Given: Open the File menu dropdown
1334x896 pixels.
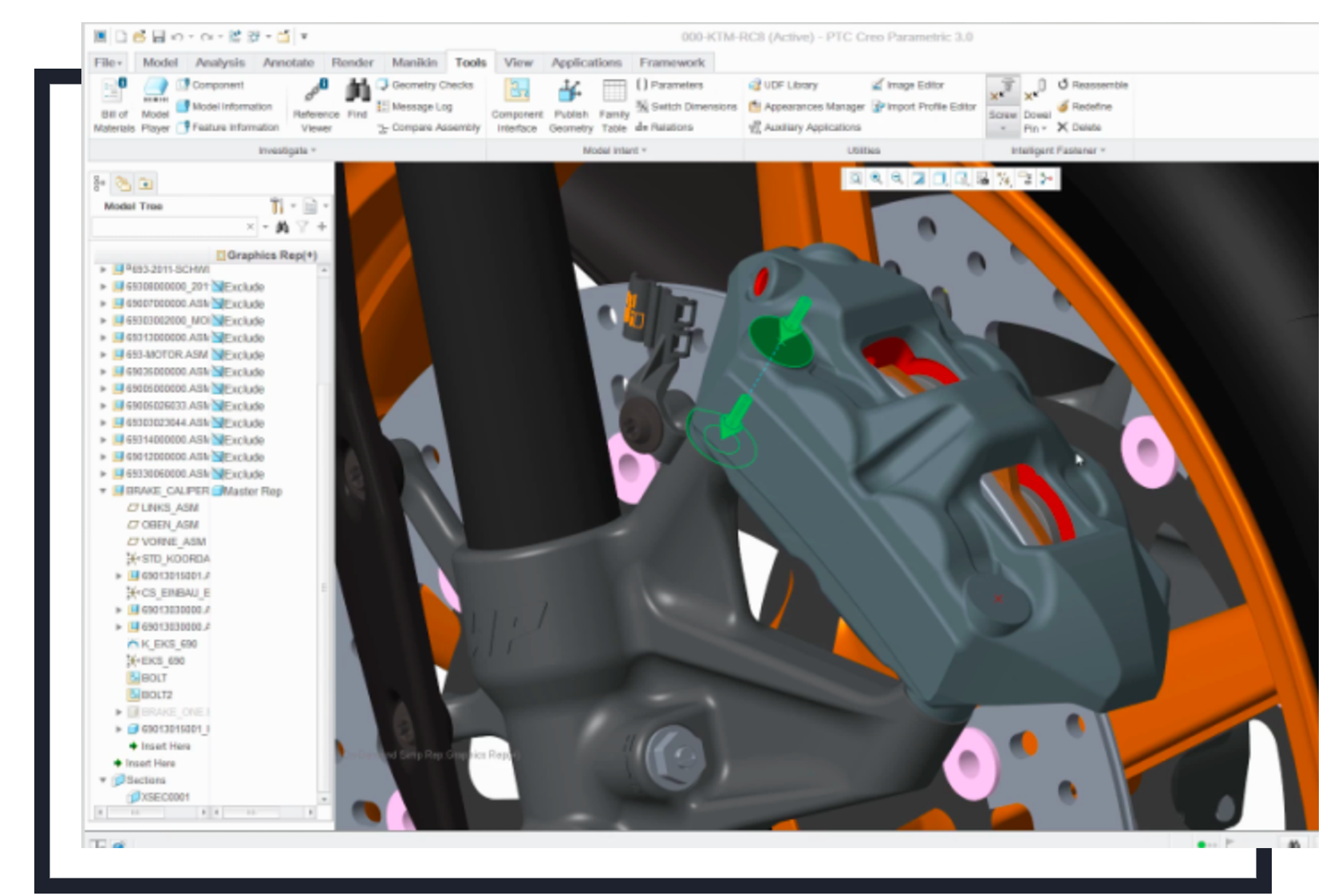Looking at the screenshot, I should tap(109, 62).
